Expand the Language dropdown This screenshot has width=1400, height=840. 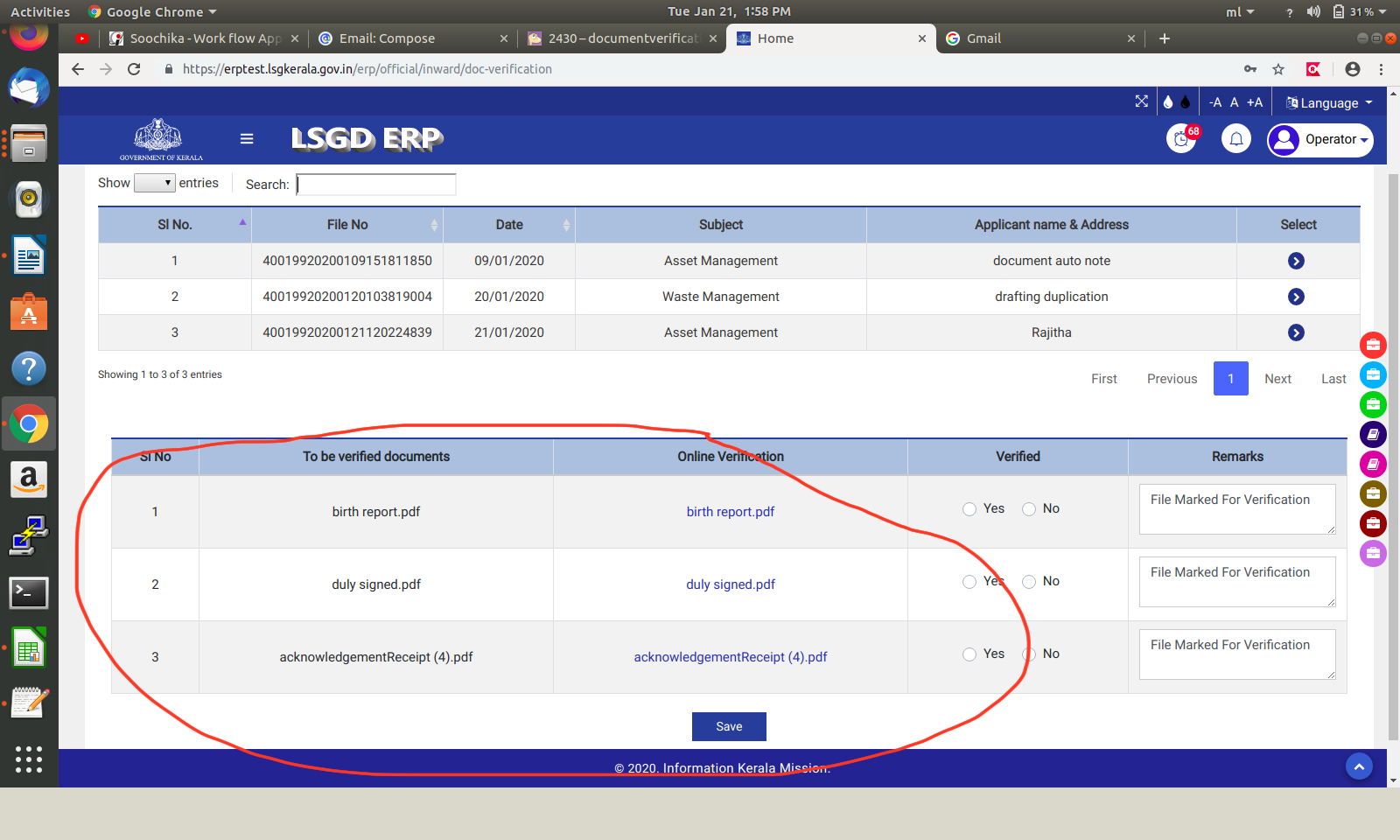tap(1328, 102)
